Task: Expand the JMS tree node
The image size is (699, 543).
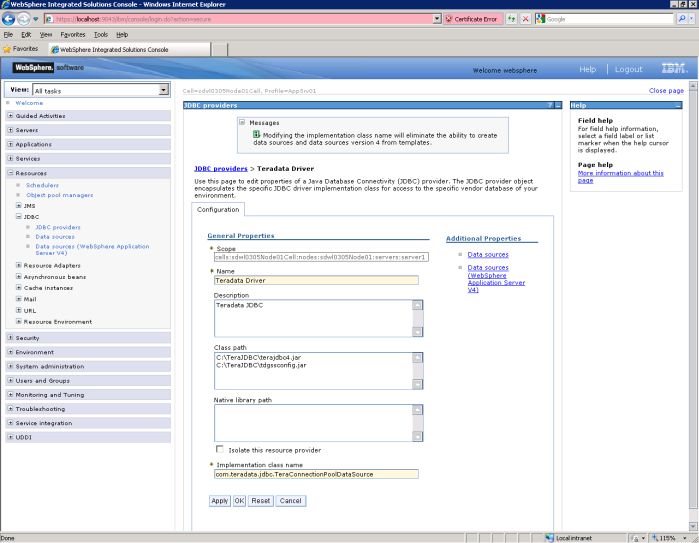Action: coord(19,206)
